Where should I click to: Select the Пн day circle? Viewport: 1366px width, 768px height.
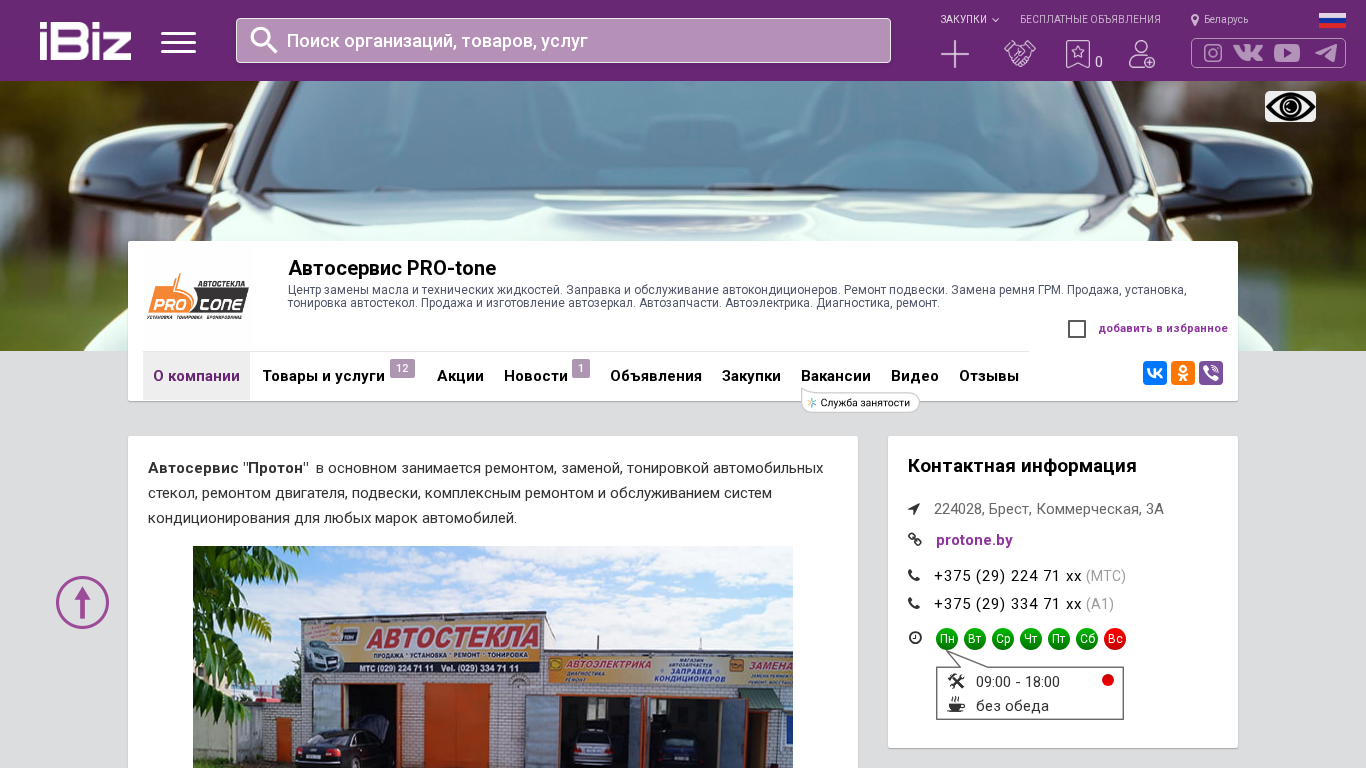[x=947, y=639]
